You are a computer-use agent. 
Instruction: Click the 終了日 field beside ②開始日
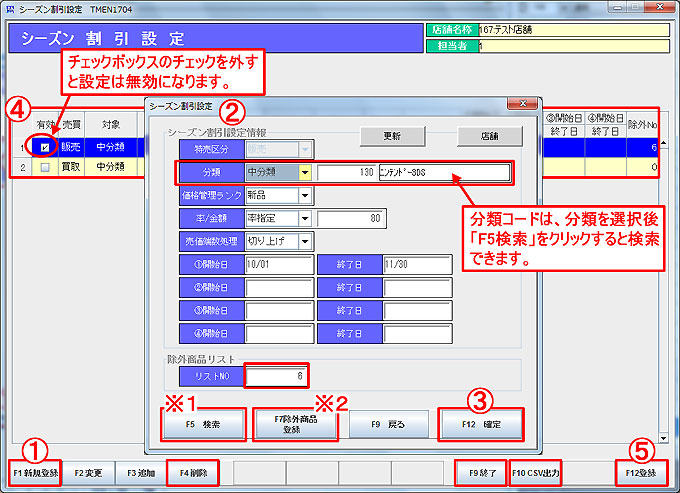(x=417, y=287)
